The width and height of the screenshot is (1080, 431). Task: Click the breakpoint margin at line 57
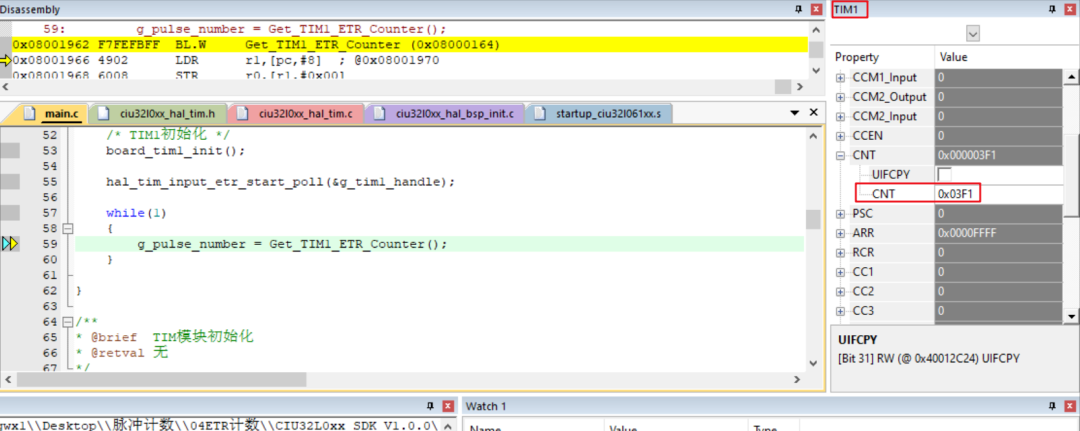10,213
